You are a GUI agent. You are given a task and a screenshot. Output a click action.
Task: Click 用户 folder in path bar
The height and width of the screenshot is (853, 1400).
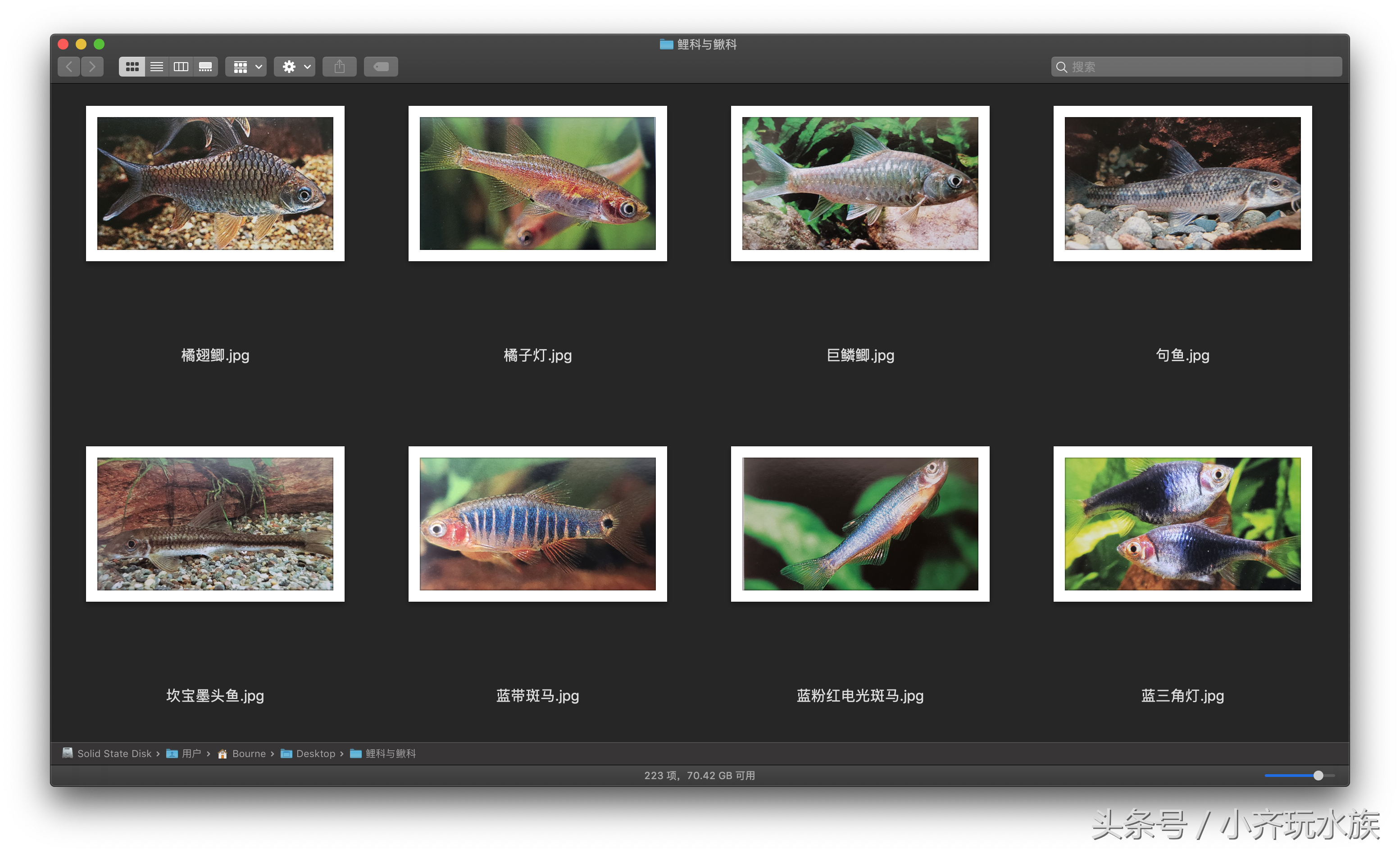183,753
